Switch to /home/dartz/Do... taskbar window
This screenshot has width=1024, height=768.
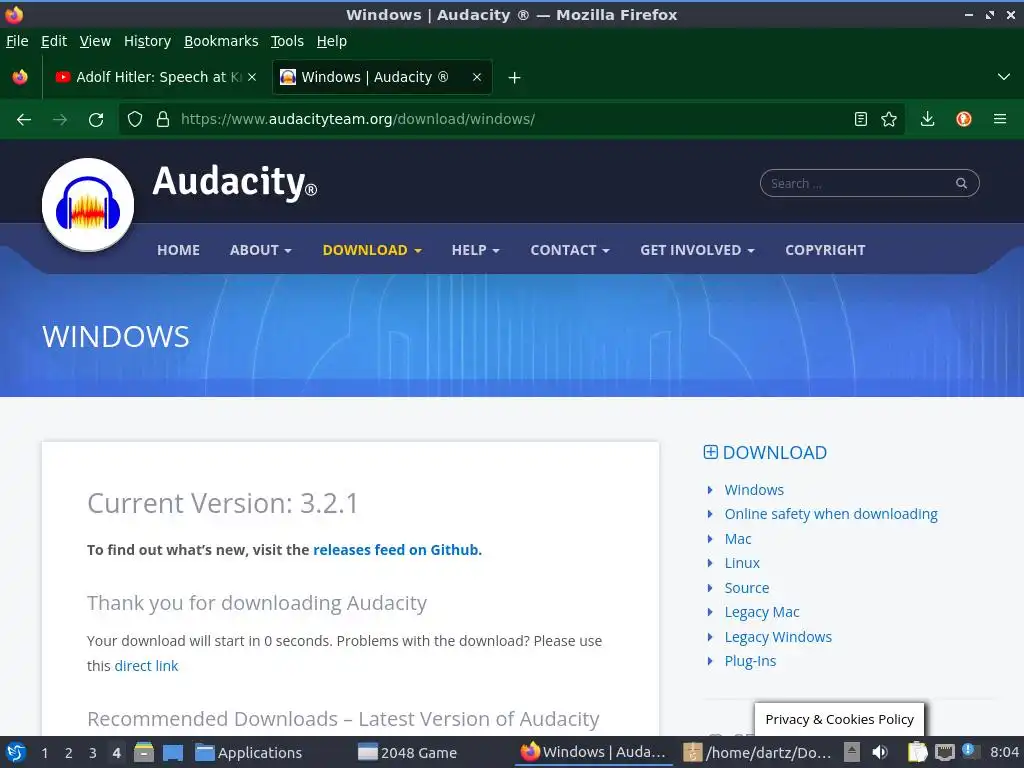(x=758, y=752)
